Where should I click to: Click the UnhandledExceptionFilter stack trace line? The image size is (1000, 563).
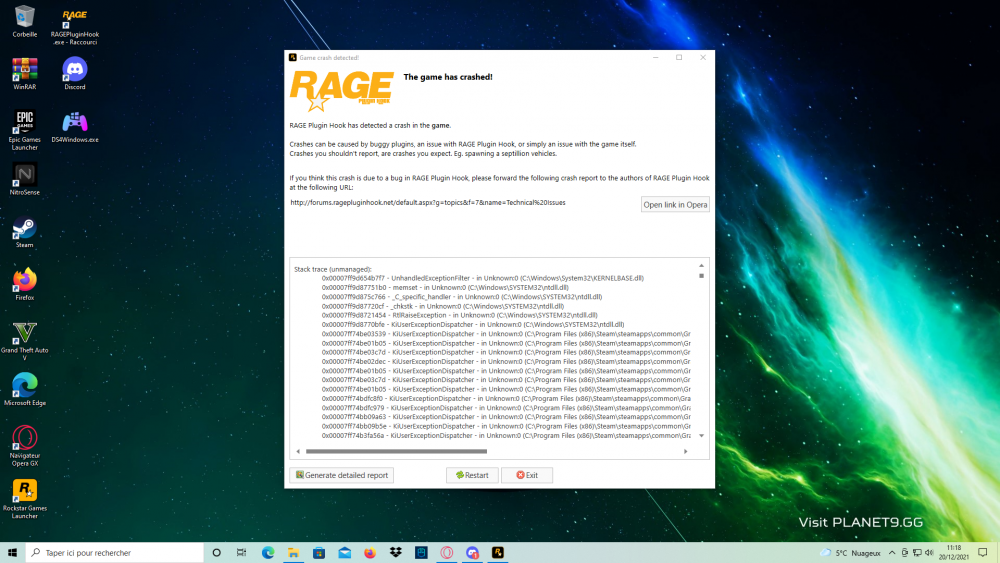(x=482, y=279)
